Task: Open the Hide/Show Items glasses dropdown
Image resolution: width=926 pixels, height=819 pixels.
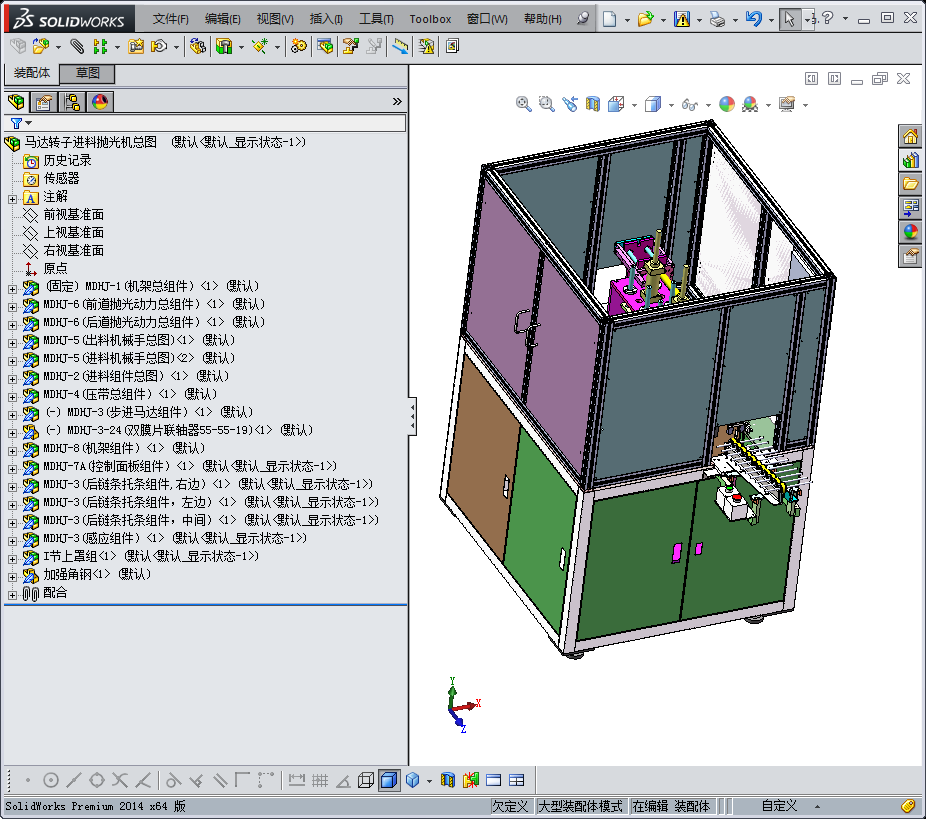Action: tap(708, 106)
